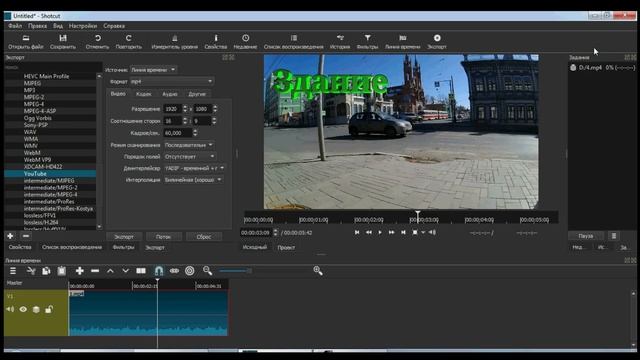
Task: Hide track V1 with eye icon
Action: pyautogui.click(x=23, y=309)
